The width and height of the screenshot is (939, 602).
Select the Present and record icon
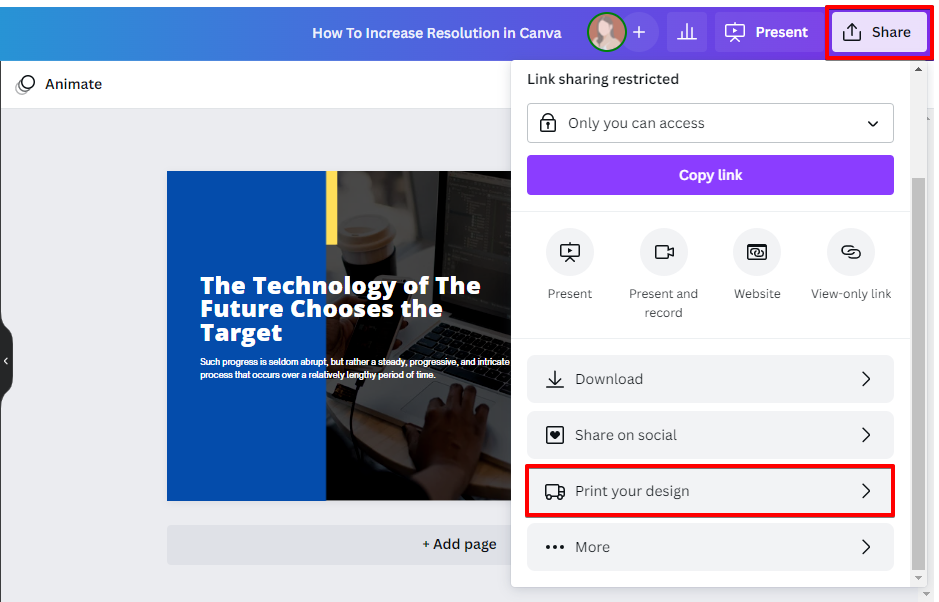pos(663,252)
